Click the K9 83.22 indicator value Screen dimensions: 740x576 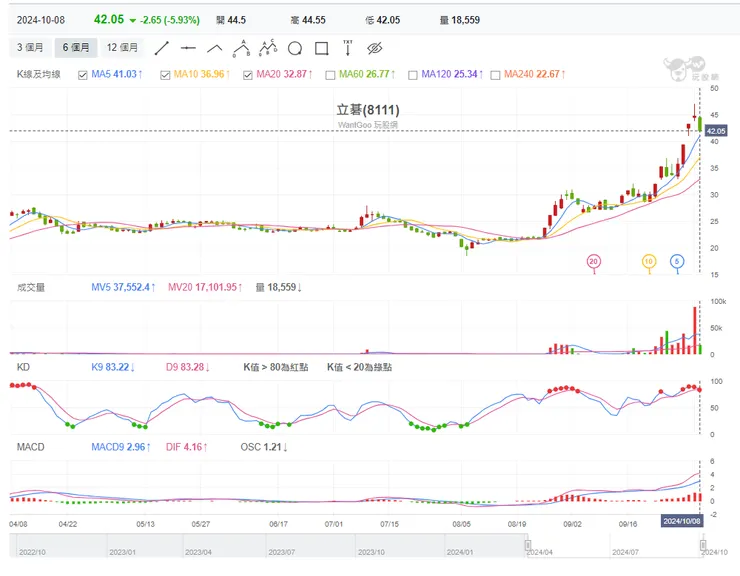click(x=113, y=367)
